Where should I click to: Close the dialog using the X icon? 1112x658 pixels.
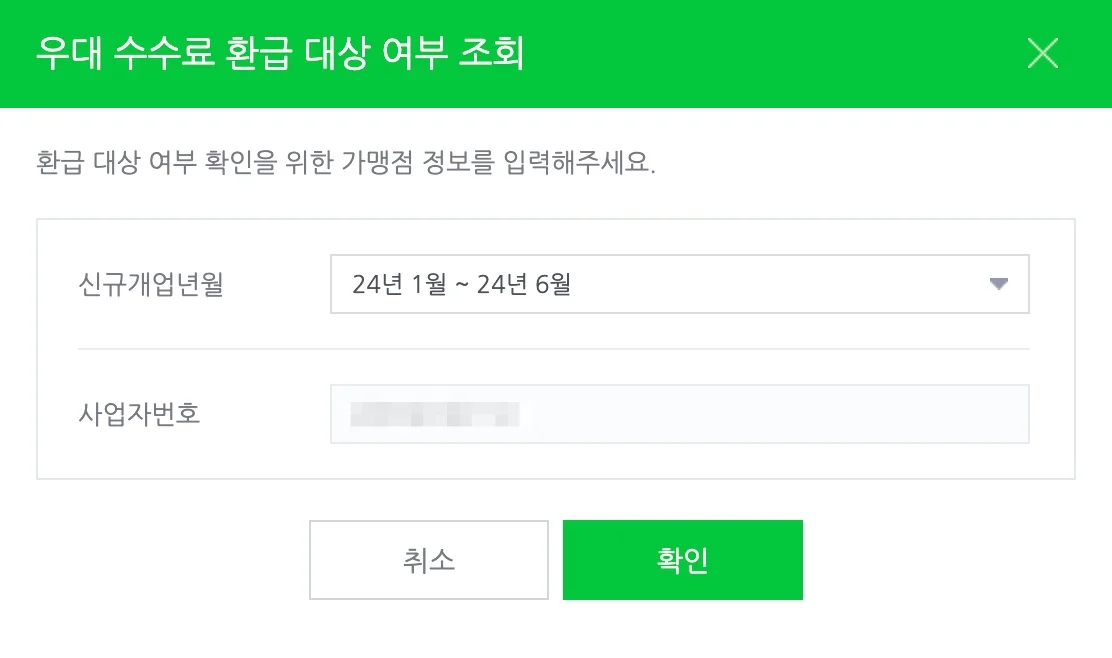point(1043,53)
